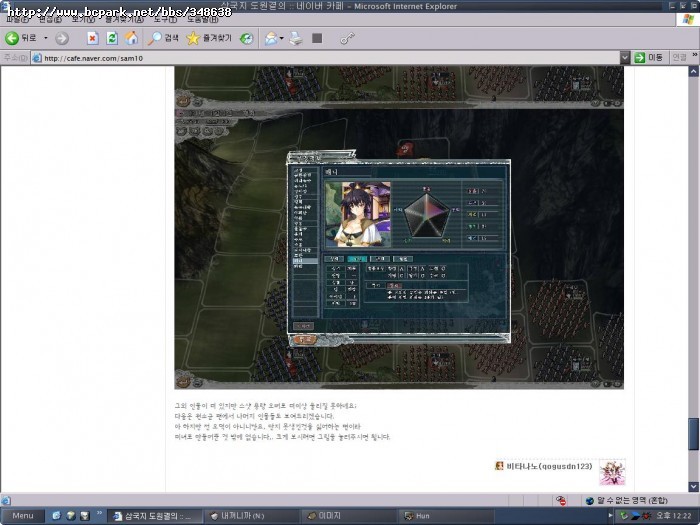Click the small icon before the author name

tap(499, 466)
